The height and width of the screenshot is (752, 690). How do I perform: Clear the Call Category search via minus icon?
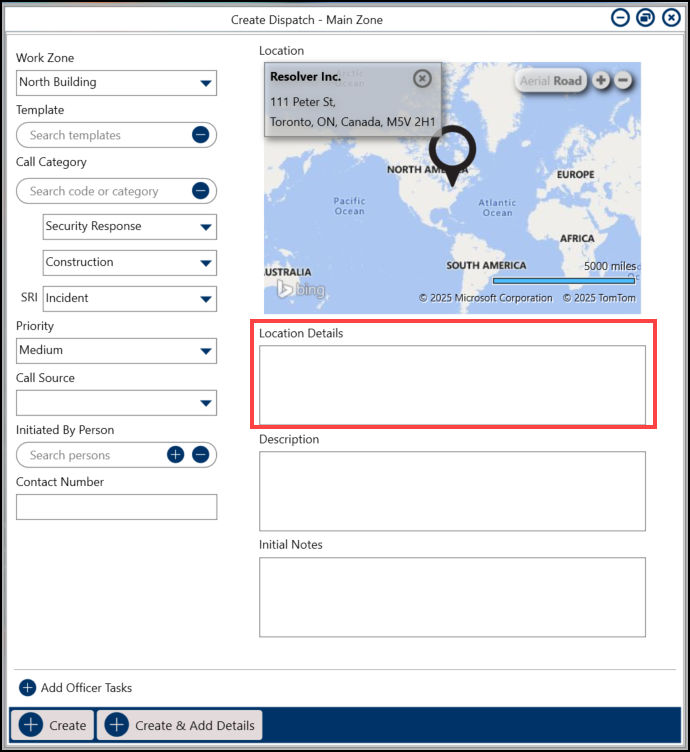[x=200, y=191]
